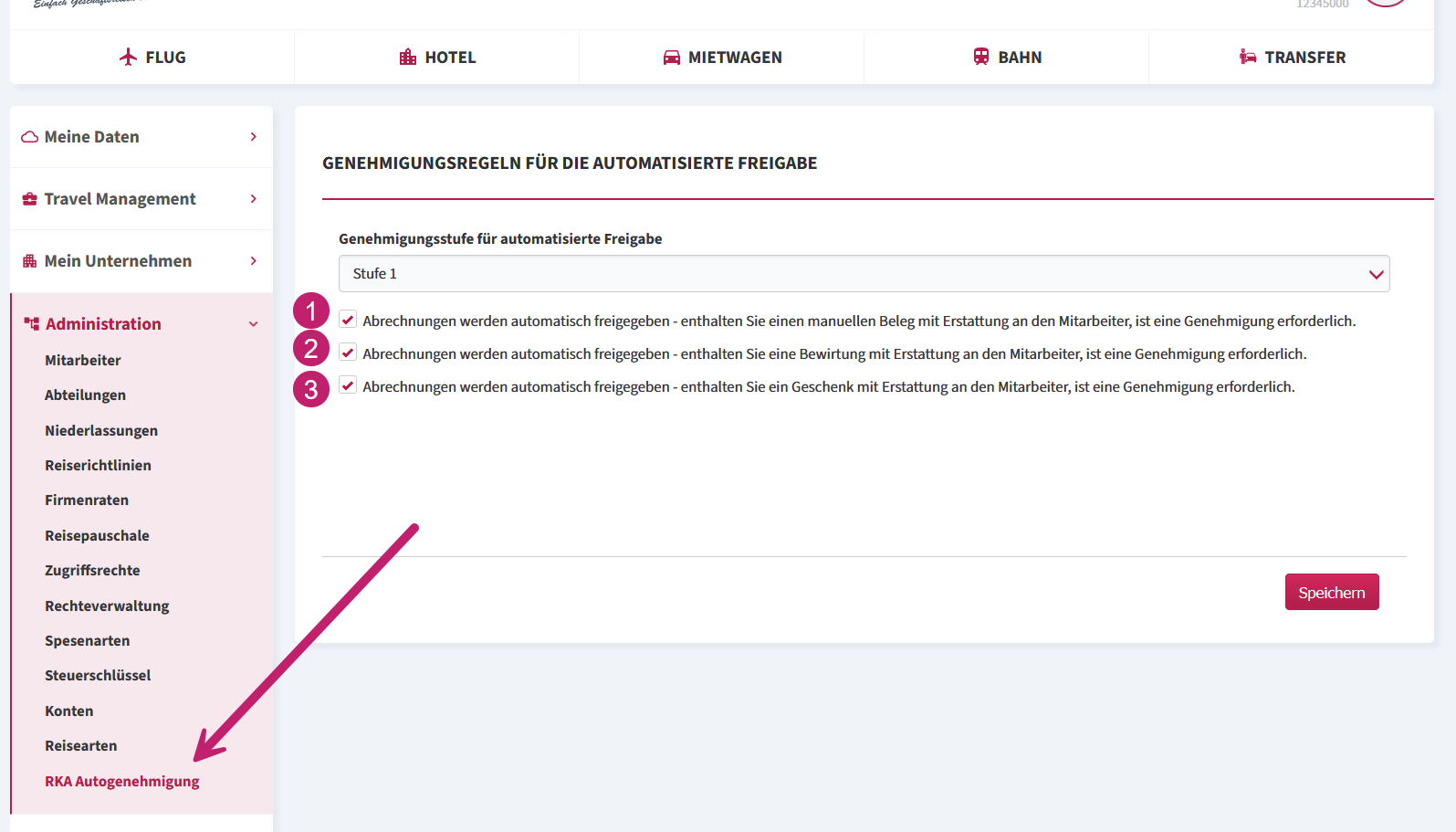Click the airplane icon next to FLUG
Screen dimensions: 1456x832
click(129, 57)
